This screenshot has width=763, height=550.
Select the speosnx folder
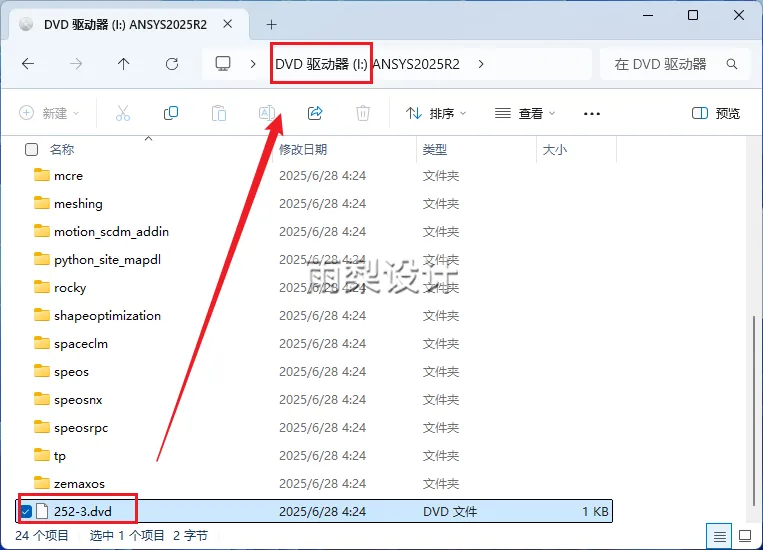[78, 400]
